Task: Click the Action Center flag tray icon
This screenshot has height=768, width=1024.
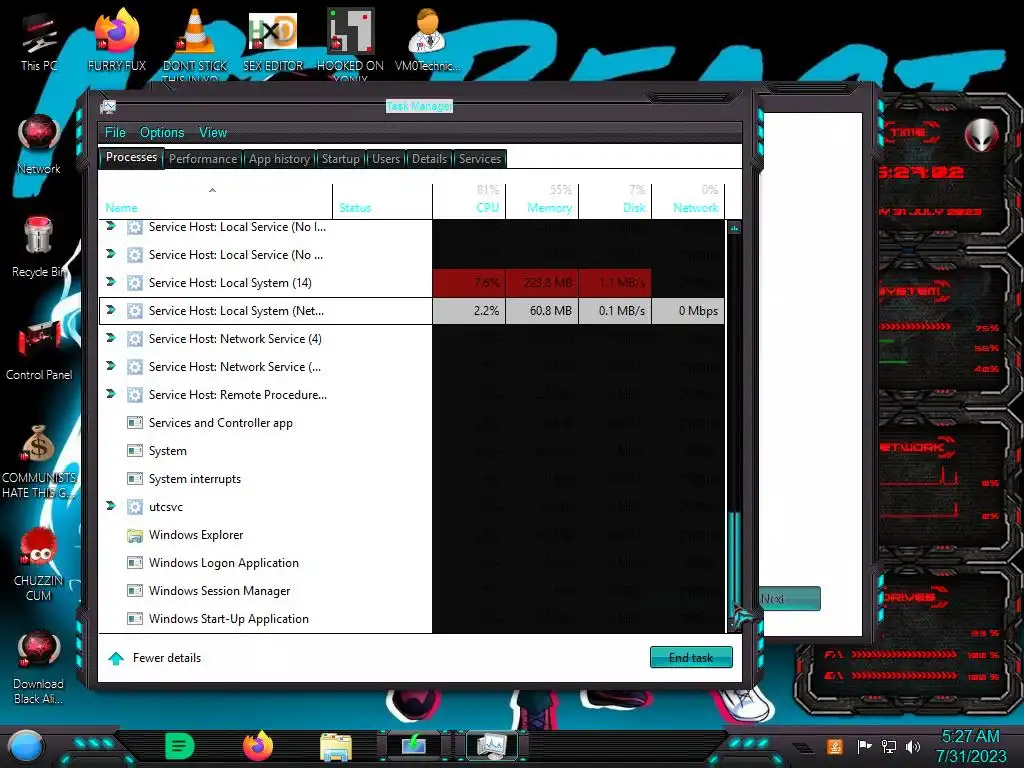Action: pyautogui.click(x=864, y=746)
